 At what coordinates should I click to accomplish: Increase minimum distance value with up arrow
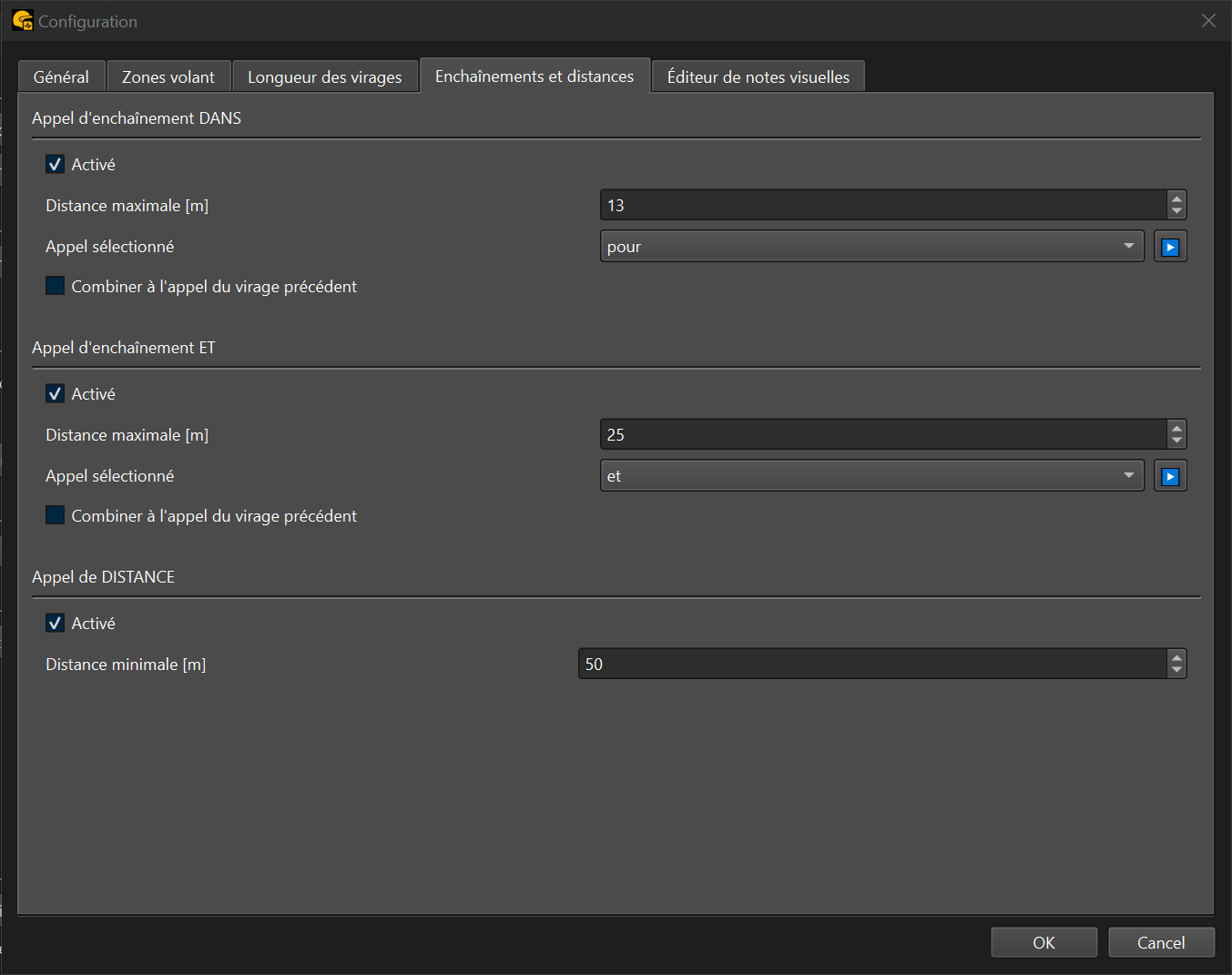(1176, 657)
